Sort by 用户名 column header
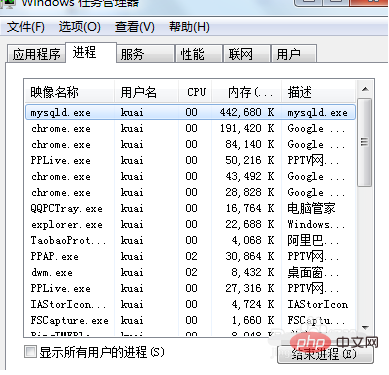 146,92
